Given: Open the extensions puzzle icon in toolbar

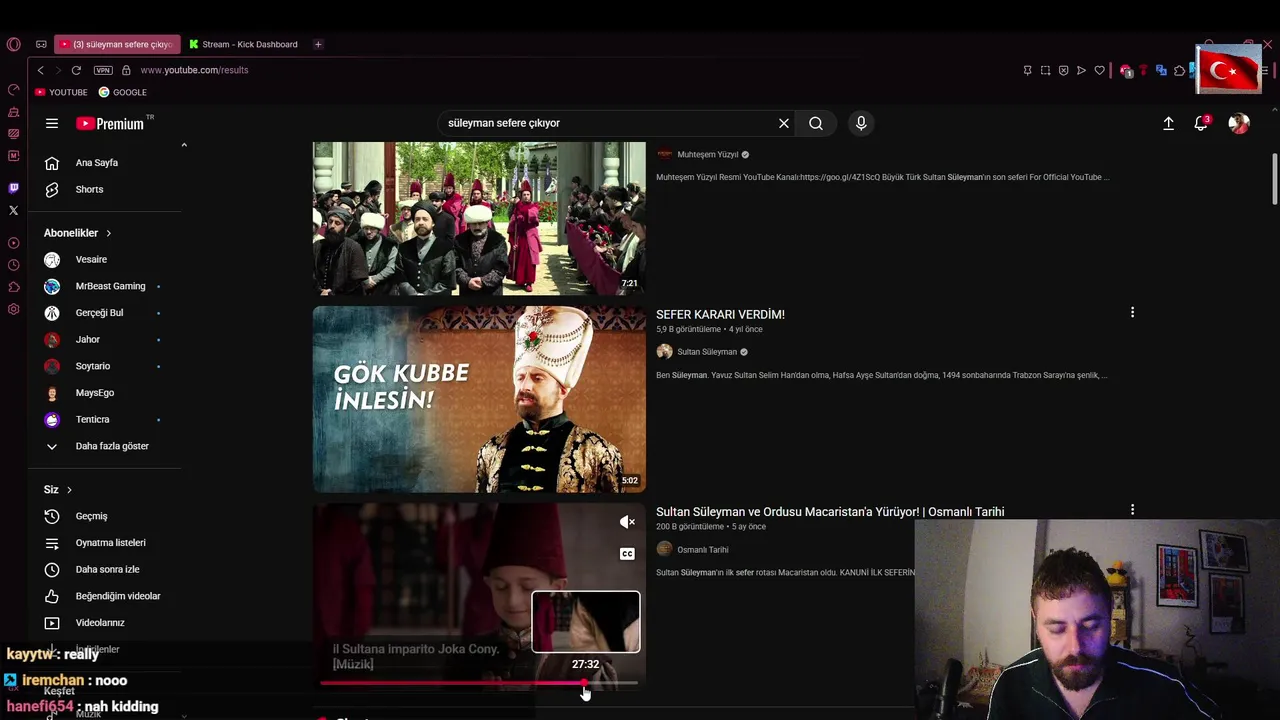Looking at the screenshot, I should coord(1179,70).
